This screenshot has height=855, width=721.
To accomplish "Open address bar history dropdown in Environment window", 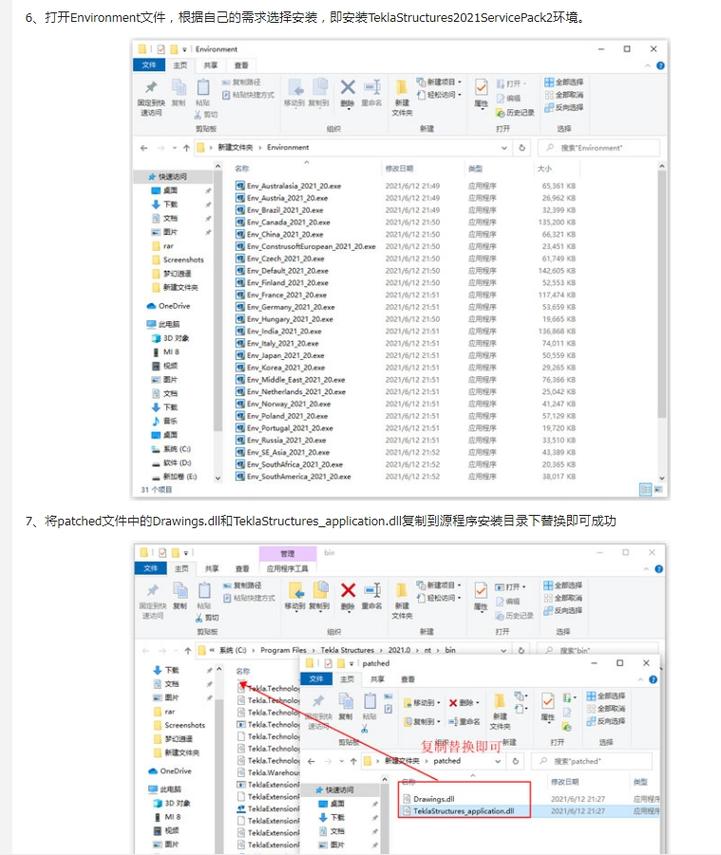I will click(x=504, y=148).
